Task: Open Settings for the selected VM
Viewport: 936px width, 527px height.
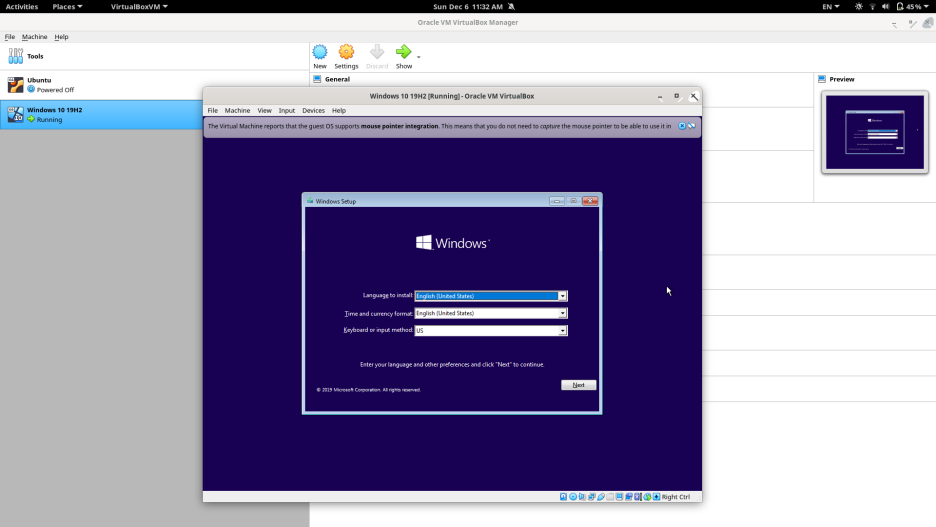Action: point(346,57)
